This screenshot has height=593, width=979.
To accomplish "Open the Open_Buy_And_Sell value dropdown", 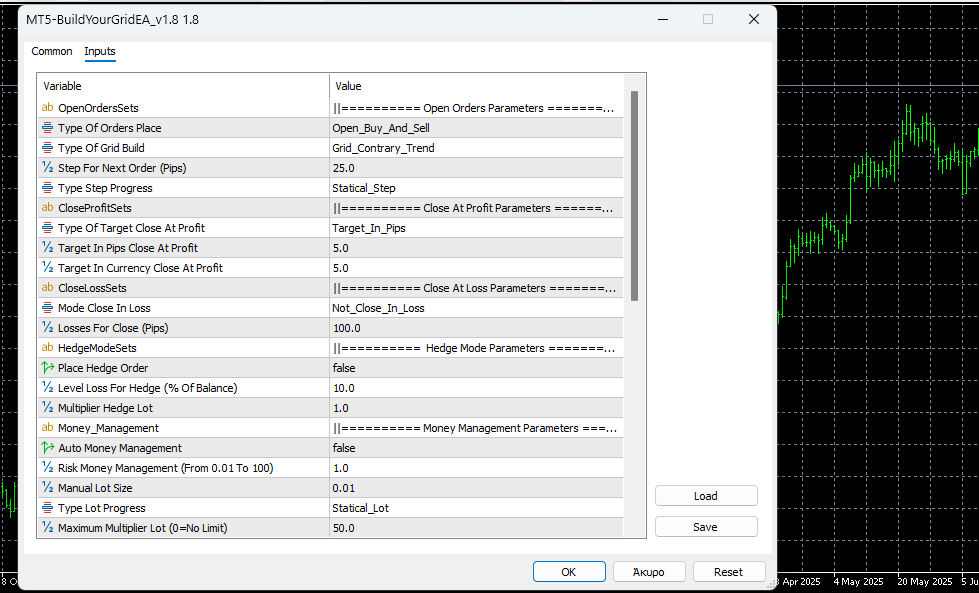I will pos(476,128).
